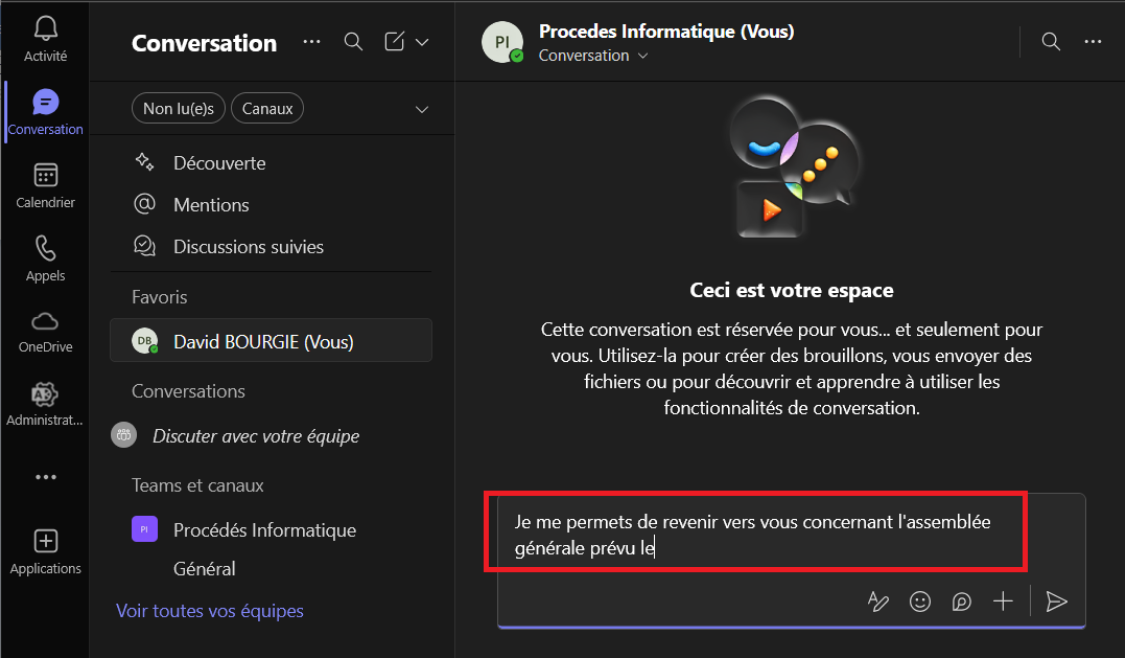Open OneDrive from the left rail
Screen dimensions: 1125x658
tap(45, 323)
